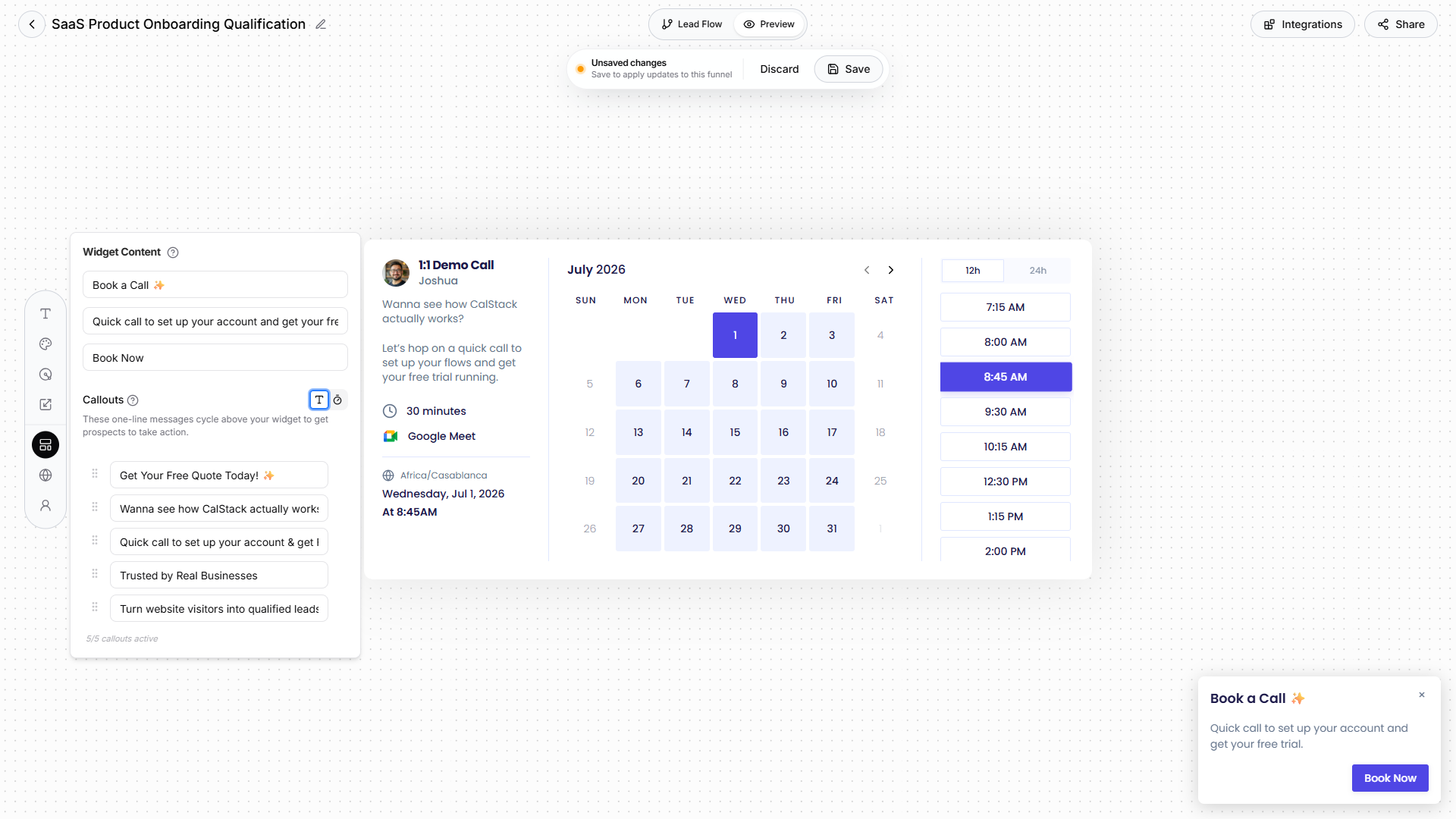This screenshot has width=1456, height=819.
Task: Go back using the left arrow button
Action: pos(32,24)
